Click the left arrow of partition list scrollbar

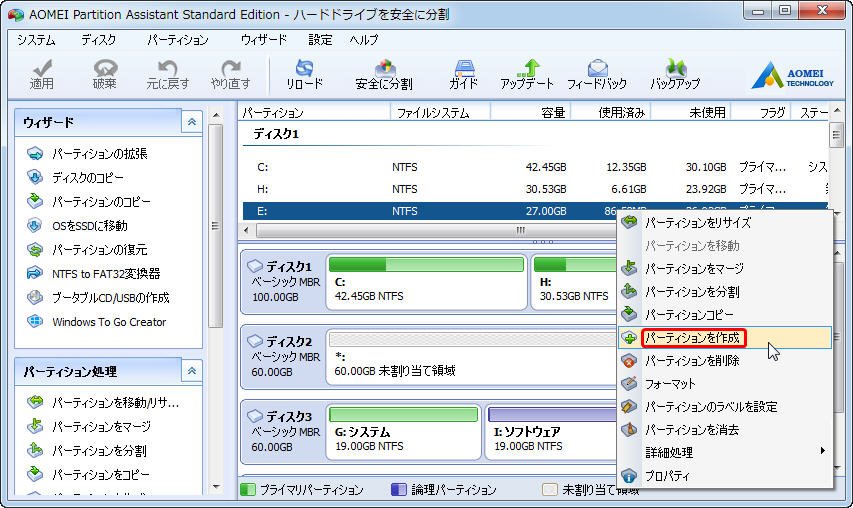point(246,230)
